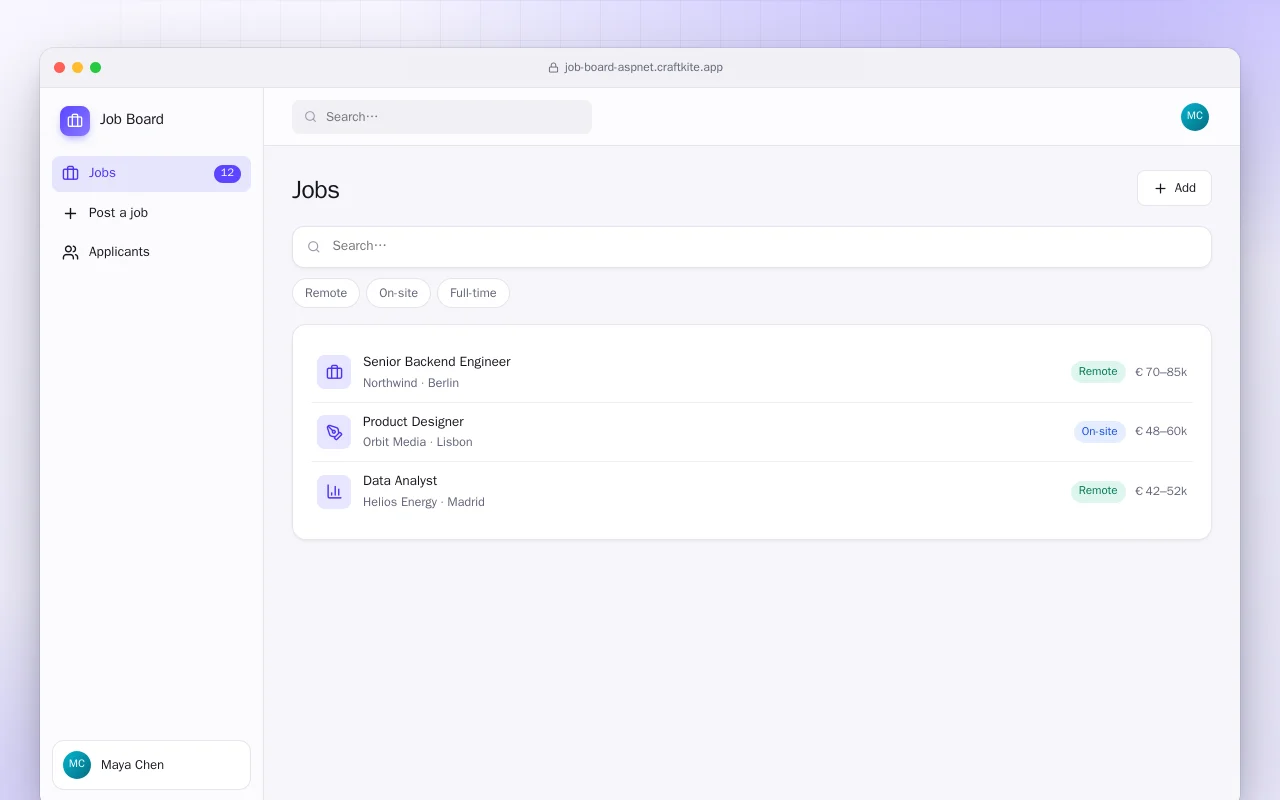The image size is (1280, 800).
Task: Open the MC avatar in top bar
Action: 1195,117
